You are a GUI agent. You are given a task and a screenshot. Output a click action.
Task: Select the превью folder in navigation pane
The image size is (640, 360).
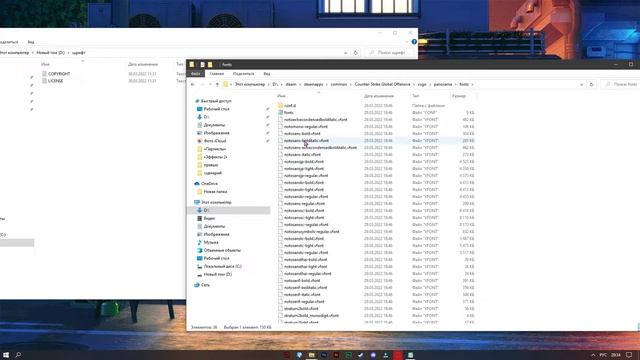211,165
